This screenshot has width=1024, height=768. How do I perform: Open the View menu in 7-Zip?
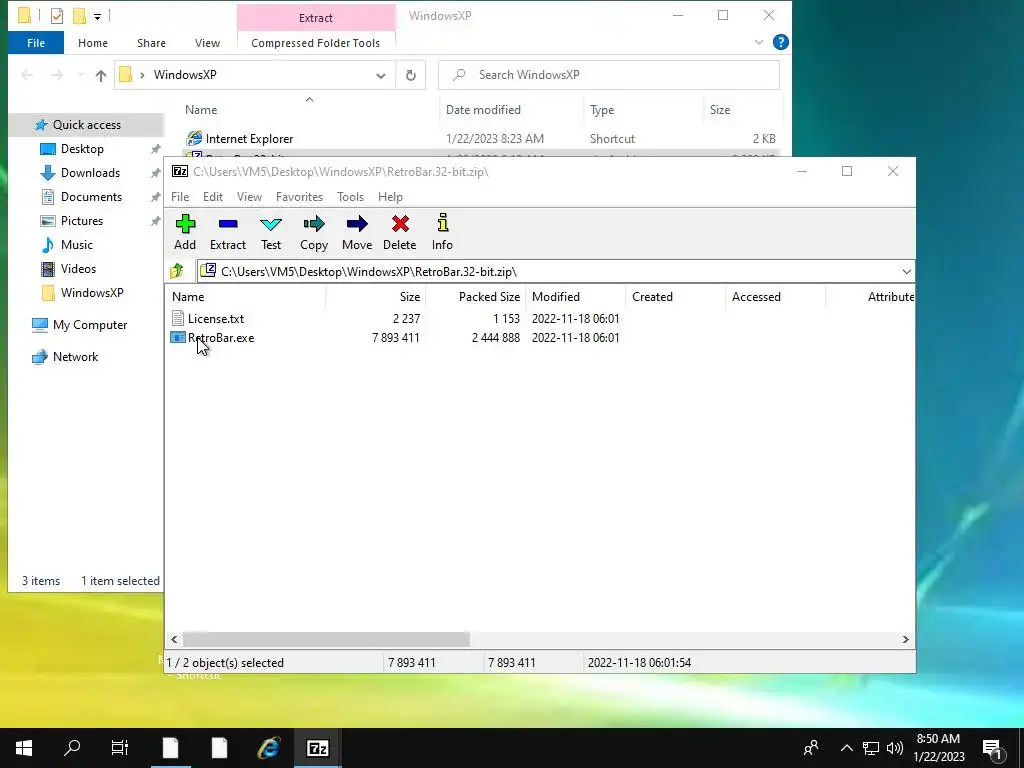pos(249,197)
